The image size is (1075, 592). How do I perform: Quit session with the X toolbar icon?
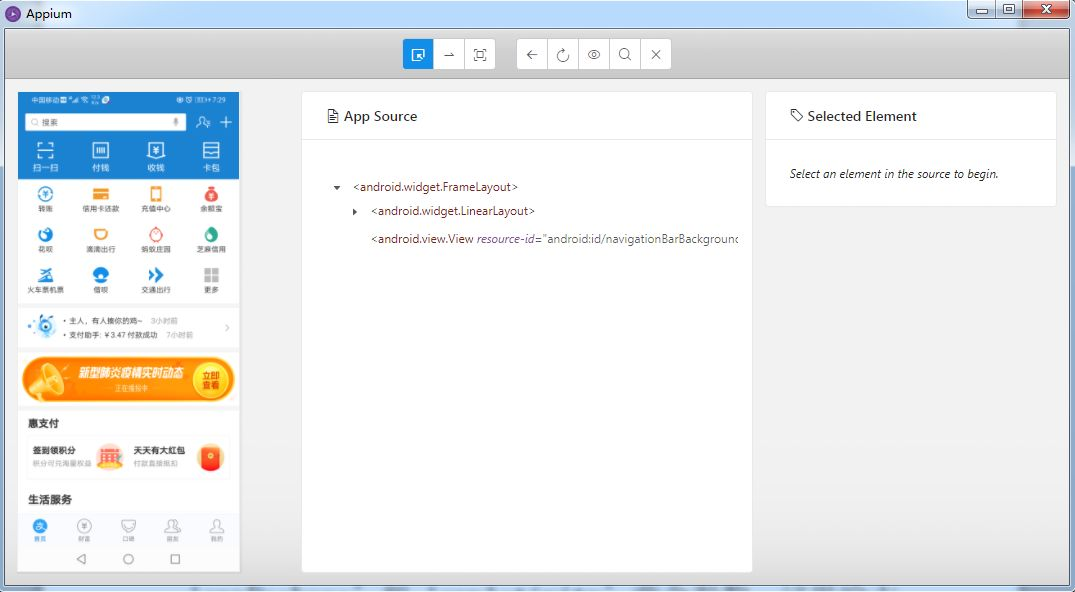click(x=656, y=55)
